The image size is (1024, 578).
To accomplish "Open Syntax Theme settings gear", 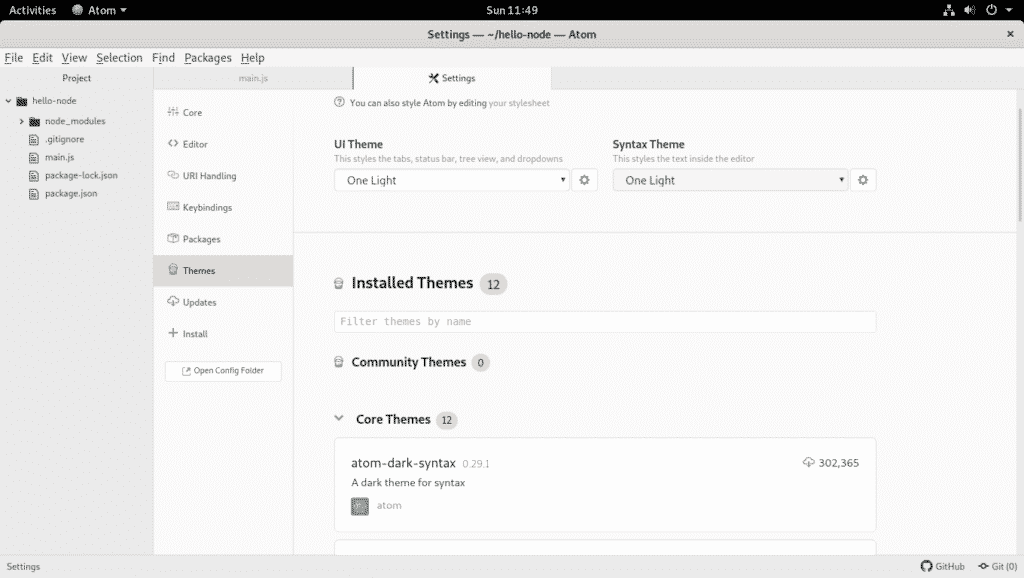I will coord(863,180).
